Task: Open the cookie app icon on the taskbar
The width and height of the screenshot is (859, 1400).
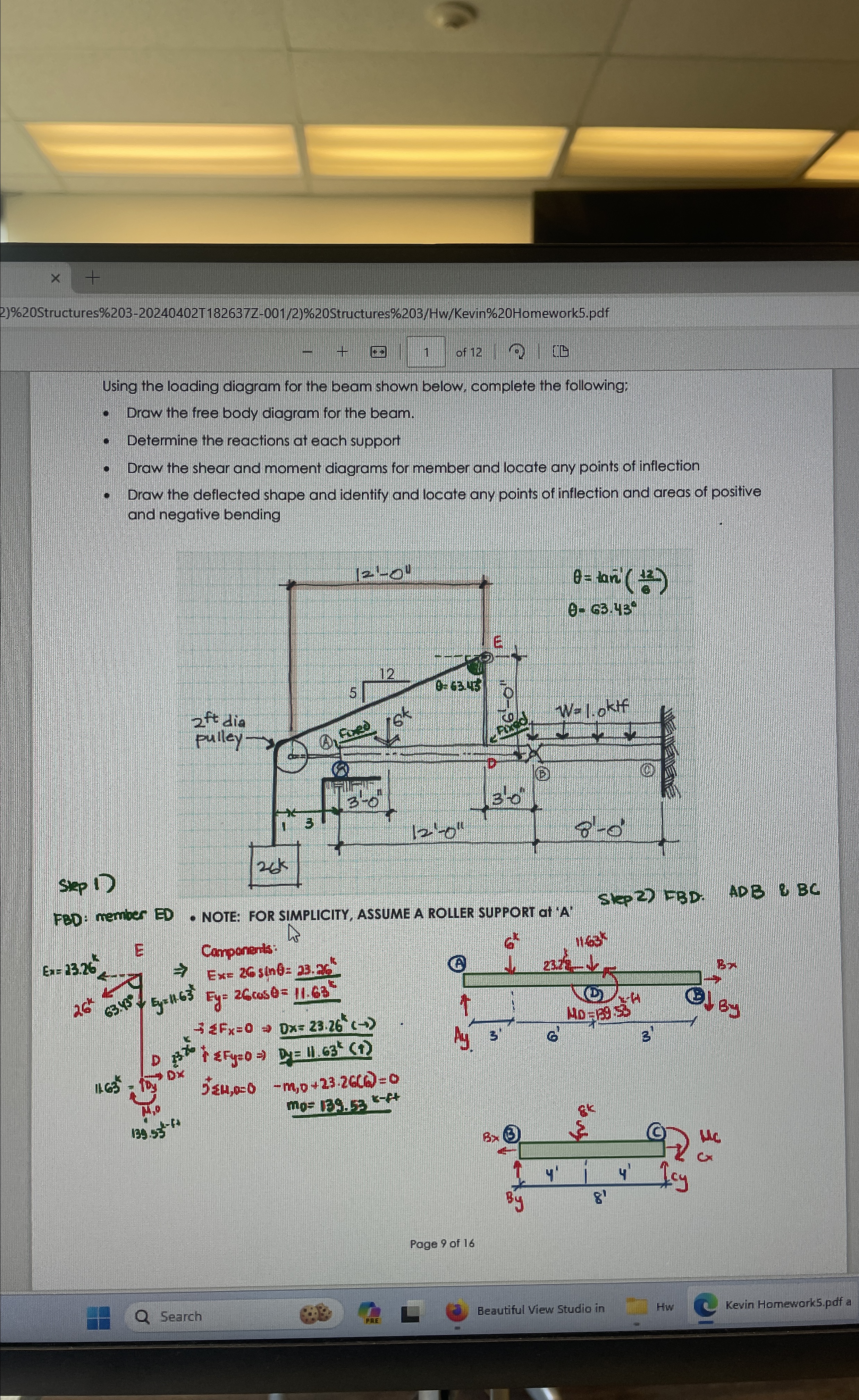Action: (x=316, y=1312)
